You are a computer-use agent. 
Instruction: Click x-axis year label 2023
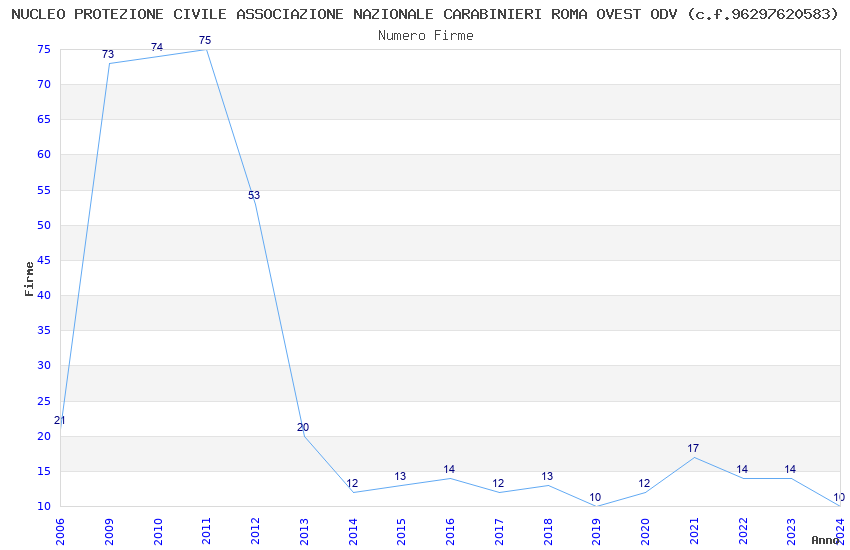coord(791,531)
